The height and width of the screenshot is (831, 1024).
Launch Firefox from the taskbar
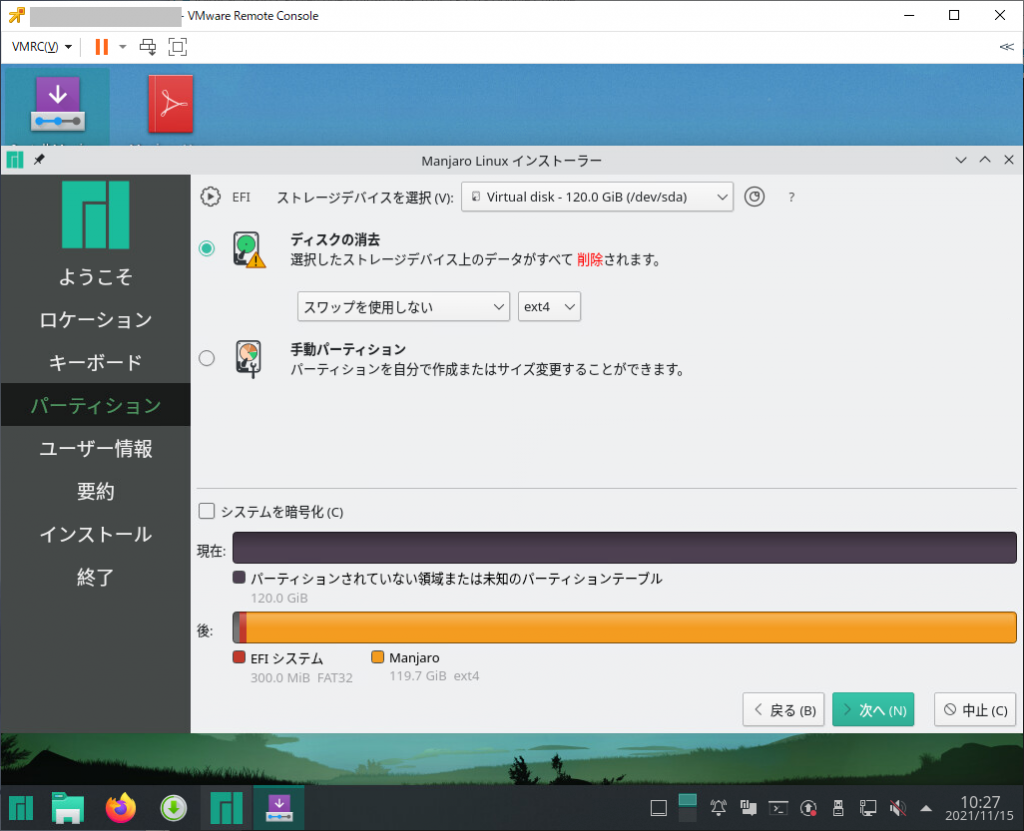[121, 808]
